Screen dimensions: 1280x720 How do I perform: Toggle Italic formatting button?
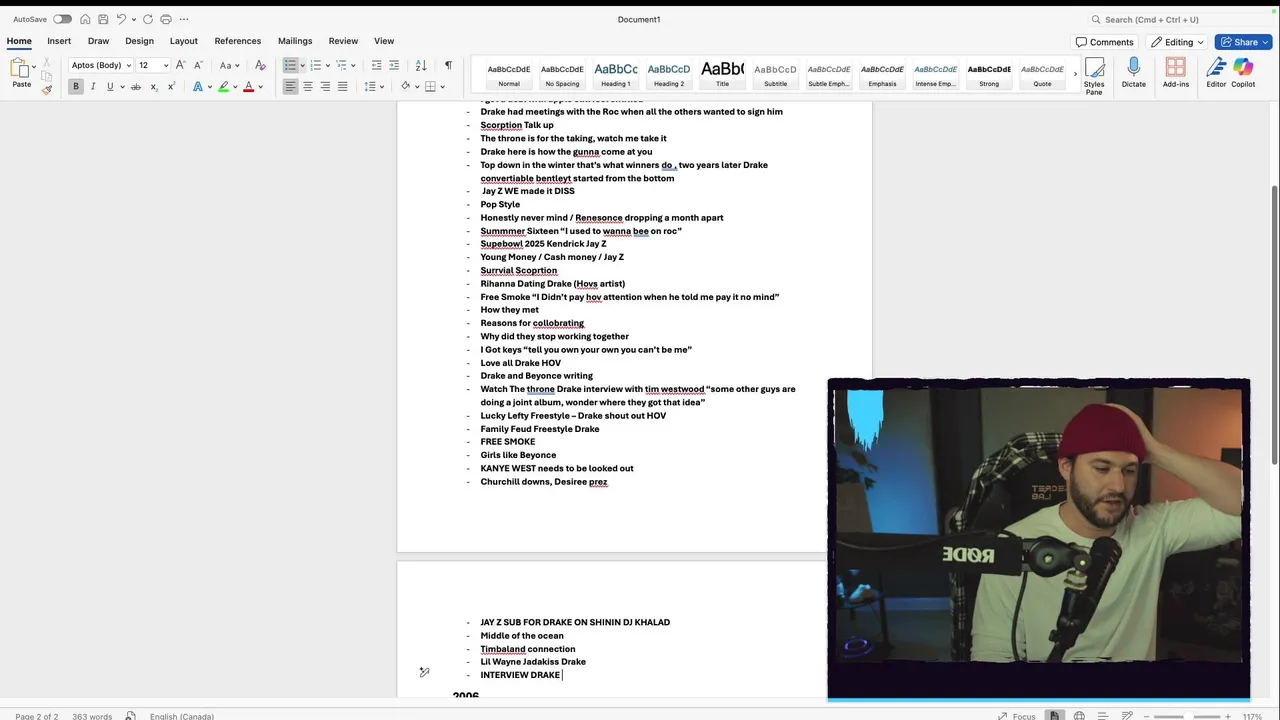93,87
